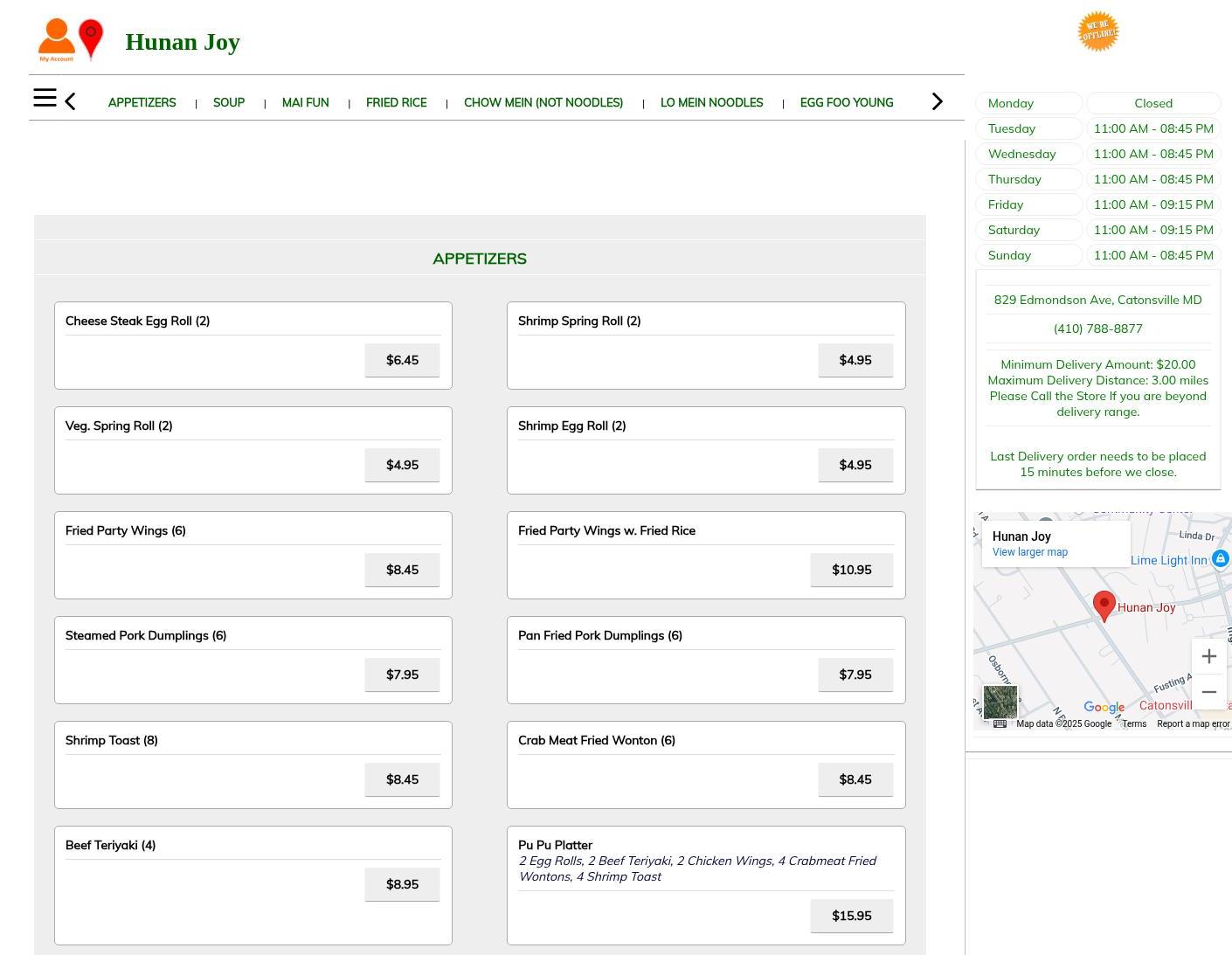
Task: Open the My Account icon
Action: pyautogui.click(x=56, y=40)
